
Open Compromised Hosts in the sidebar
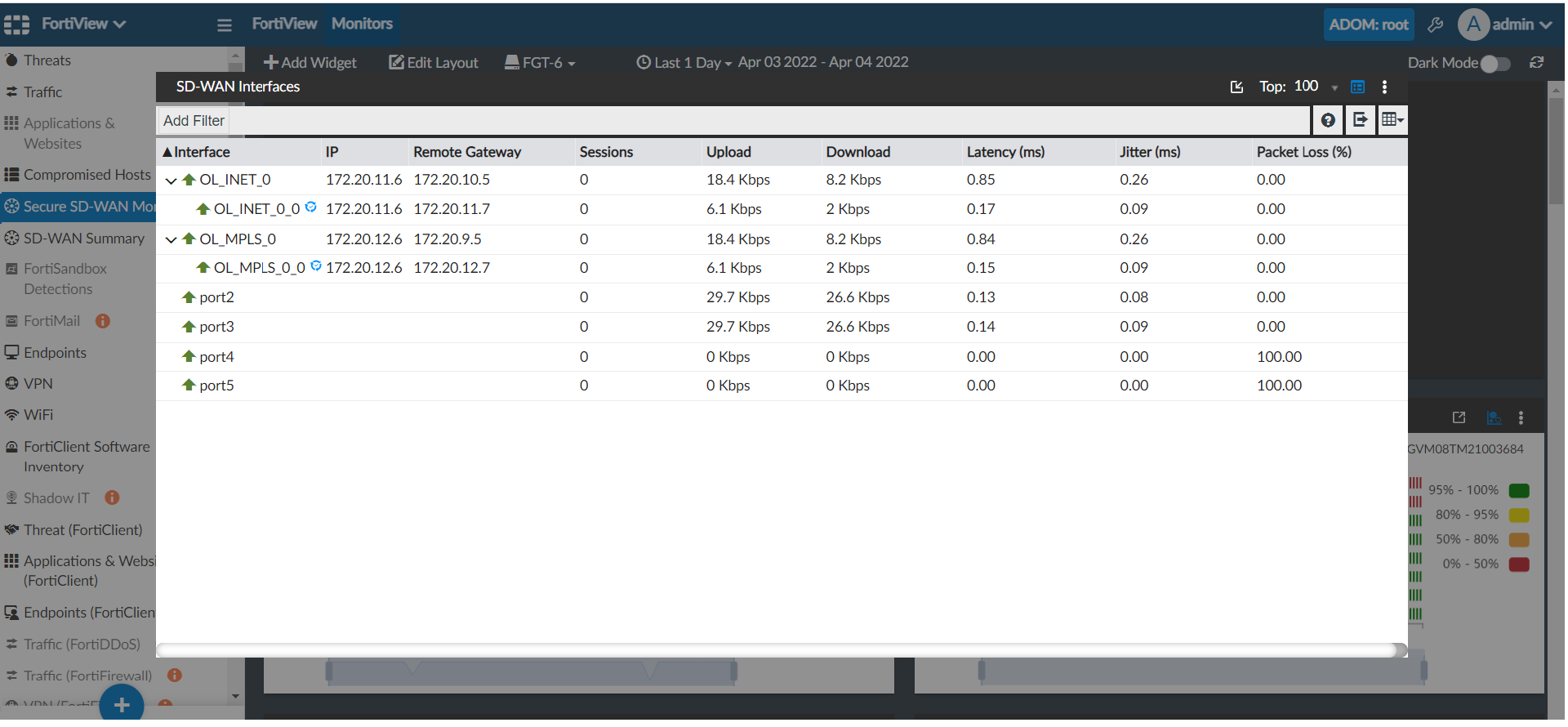click(87, 175)
